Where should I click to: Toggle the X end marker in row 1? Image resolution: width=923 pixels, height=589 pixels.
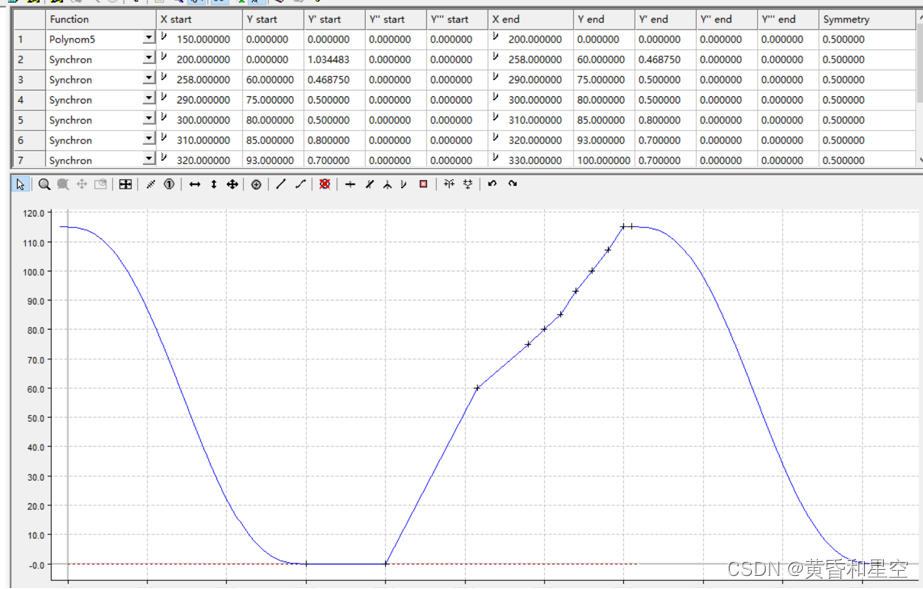point(496,37)
